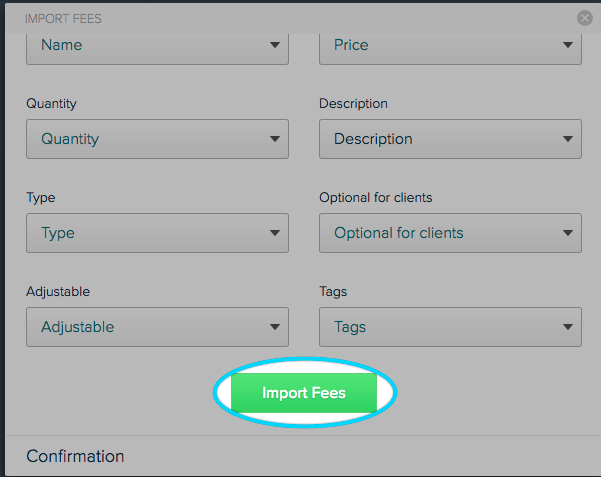This screenshot has height=477, width=601.
Task: Open the Quantity mapping dropdown
Action: tap(157, 139)
